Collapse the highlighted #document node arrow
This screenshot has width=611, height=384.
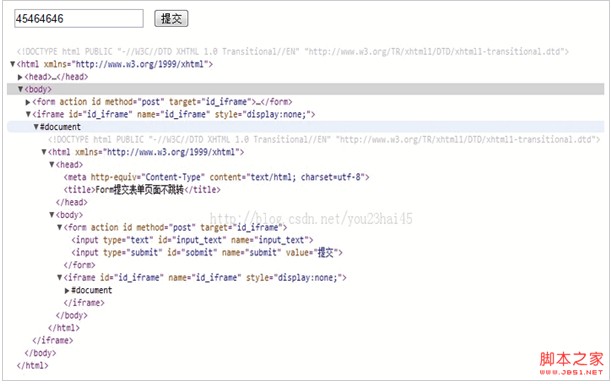36,127
